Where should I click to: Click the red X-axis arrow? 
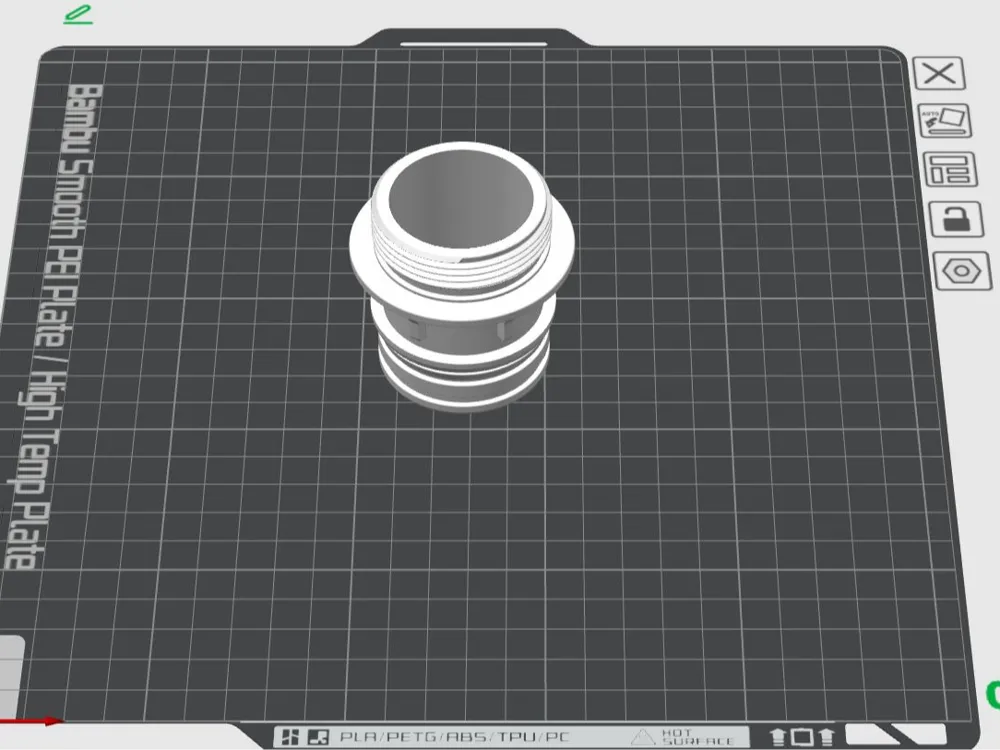[31, 721]
